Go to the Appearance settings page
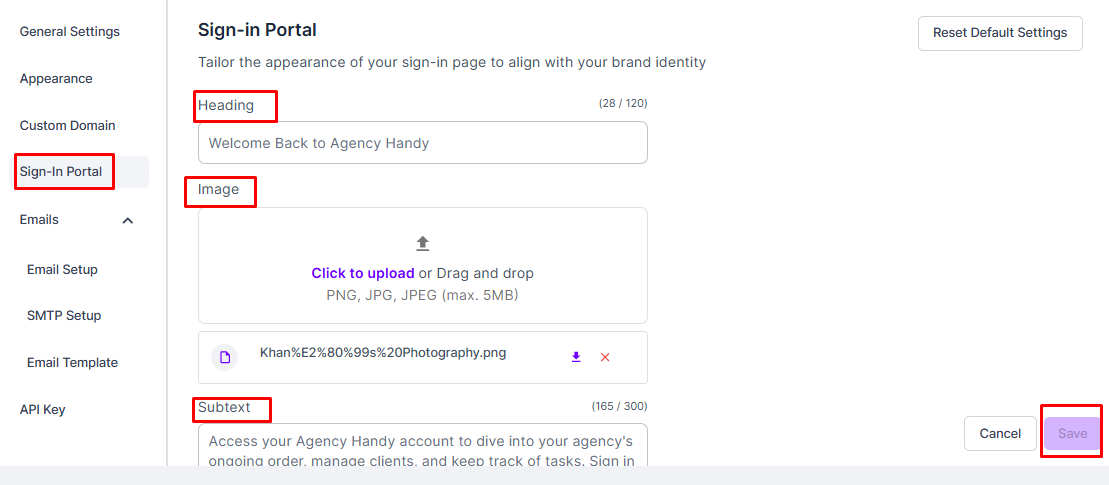 click(56, 79)
